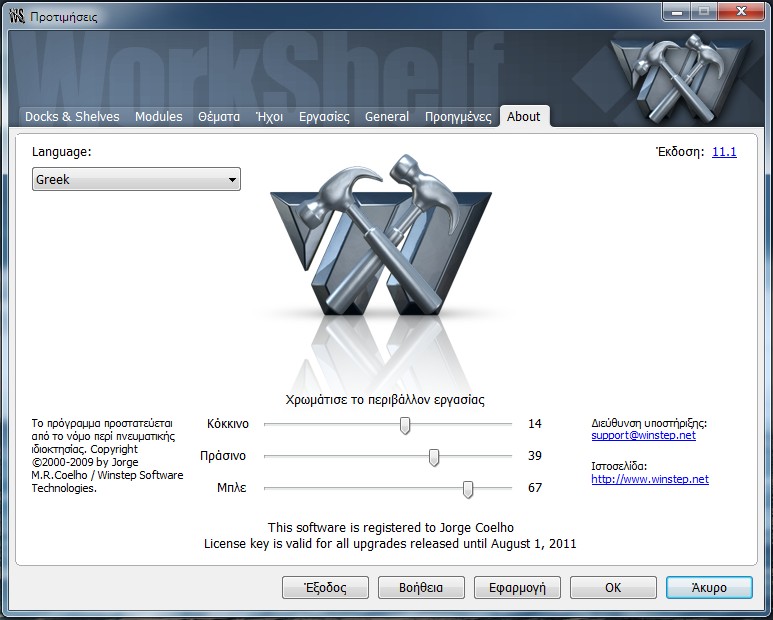Click the header WorkShelf hammer icon
This screenshot has height=620, width=773.
tap(679, 80)
